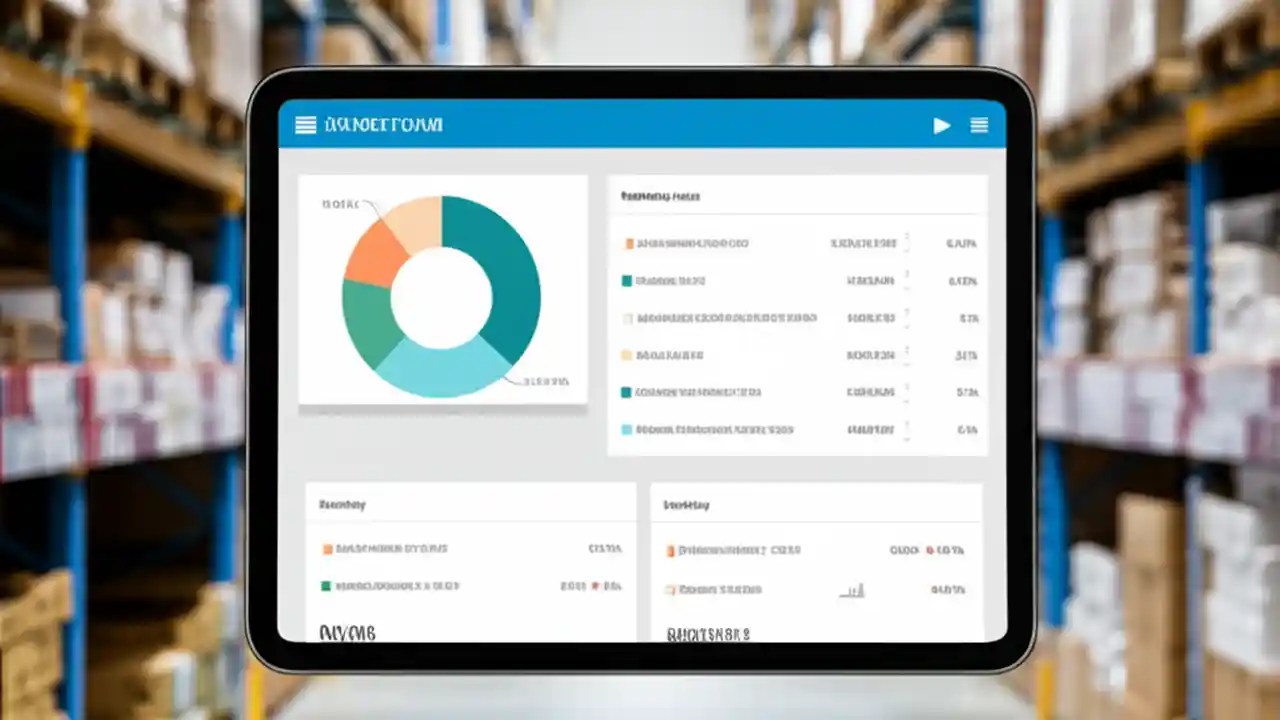Click the play arrow icon in the top bar
This screenshot has height=720, width=1280.
click(941, 125)
